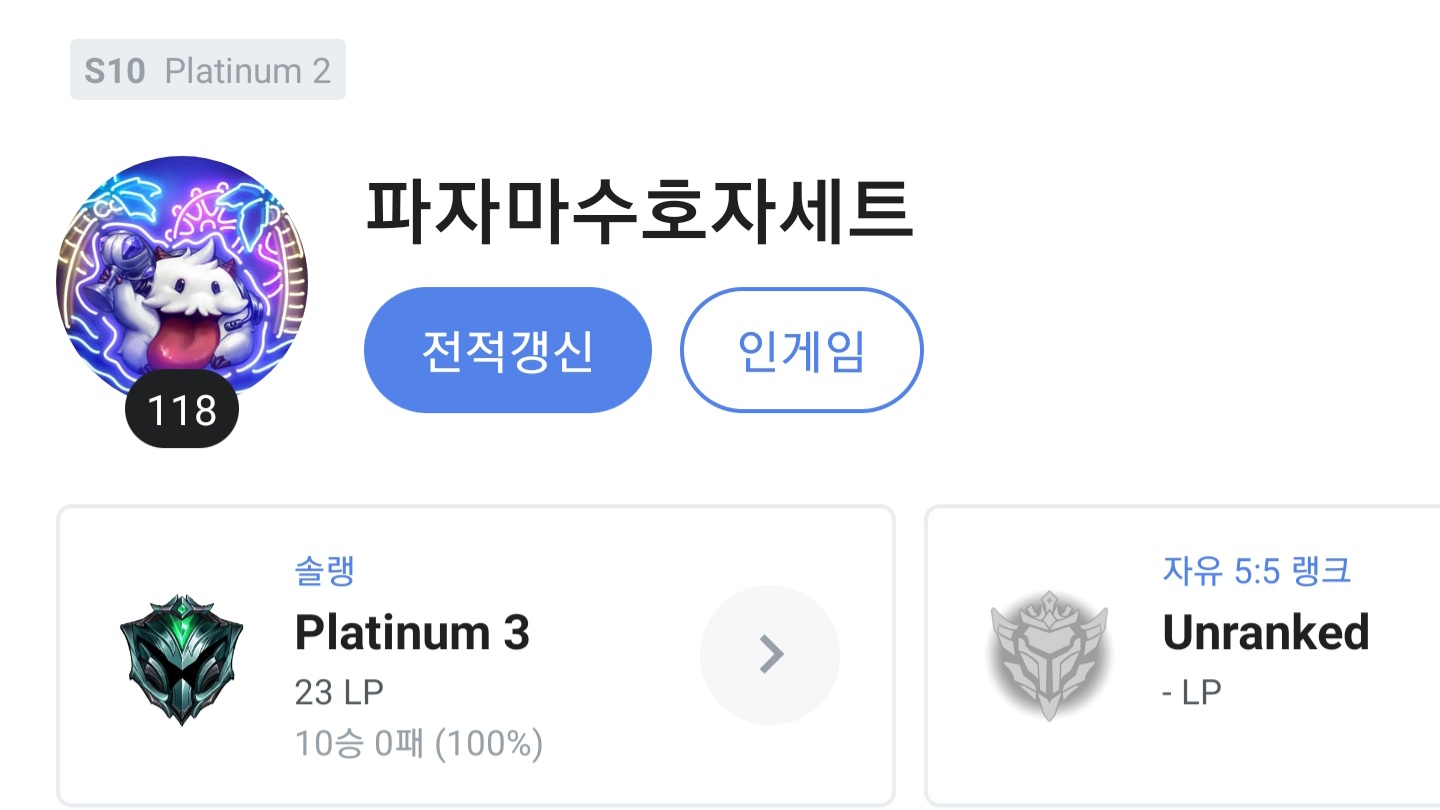Select the 솔랭 queue label
The image size is (1440, 810).
point(325,571)
